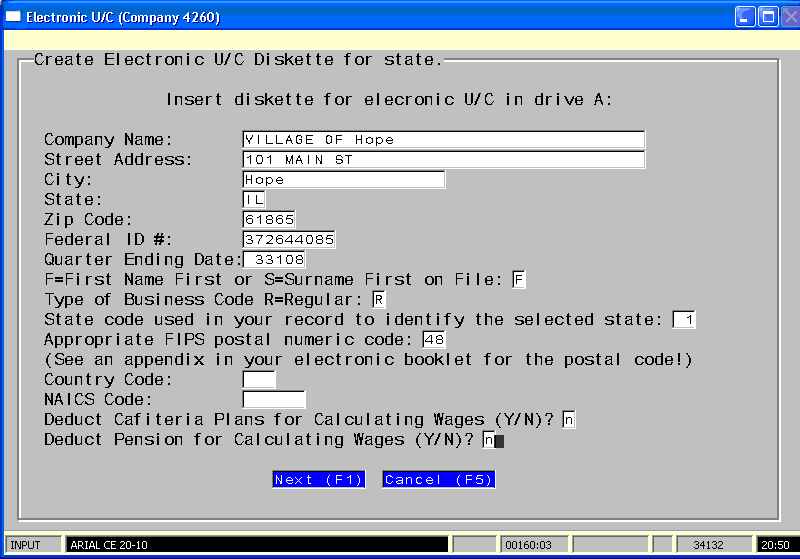
Task: Click the City field containing Hope
Action: click(x=343, y=180)
